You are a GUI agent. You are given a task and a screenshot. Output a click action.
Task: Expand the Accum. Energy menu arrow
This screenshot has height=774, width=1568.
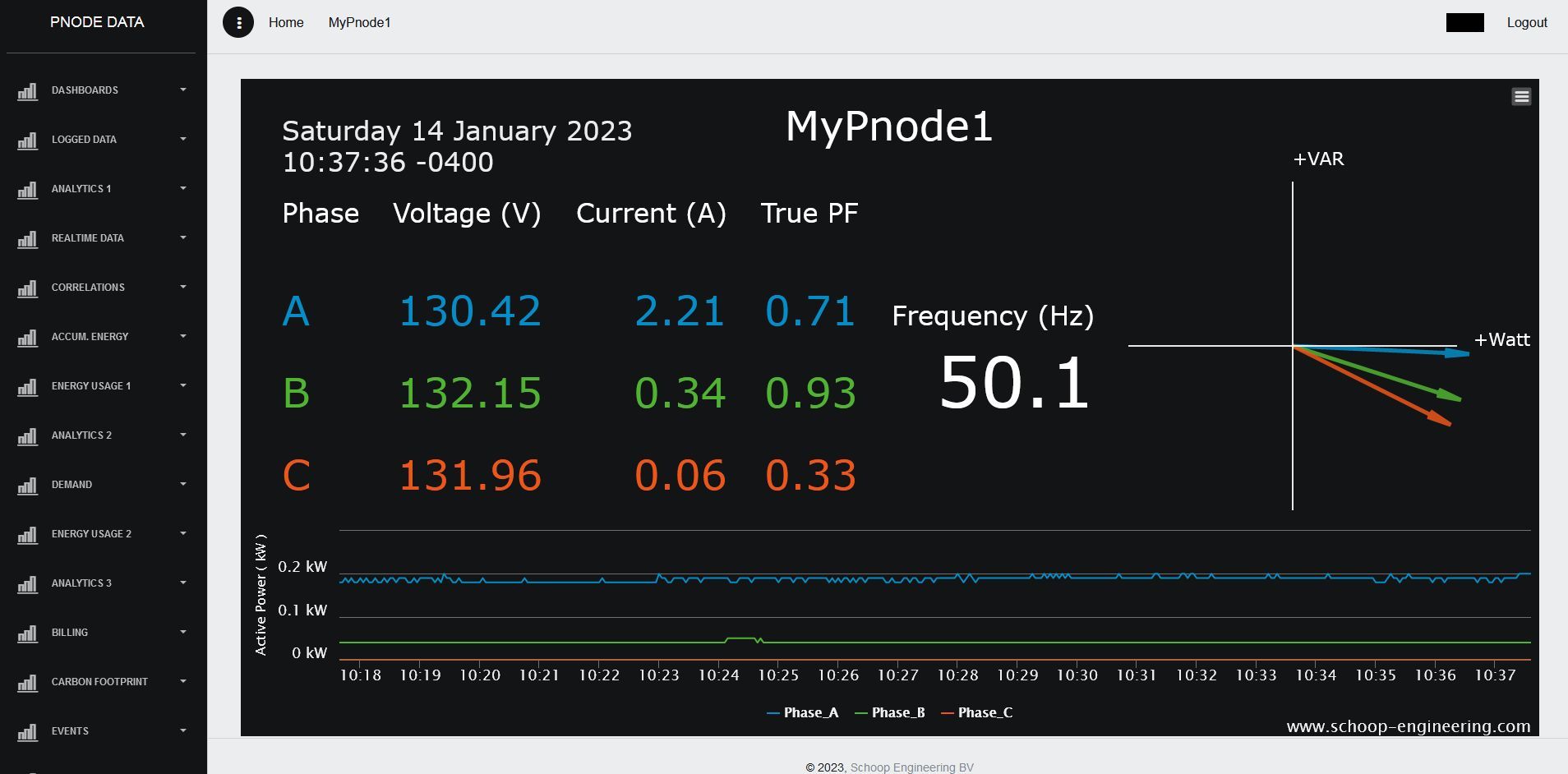coord(183,336)
